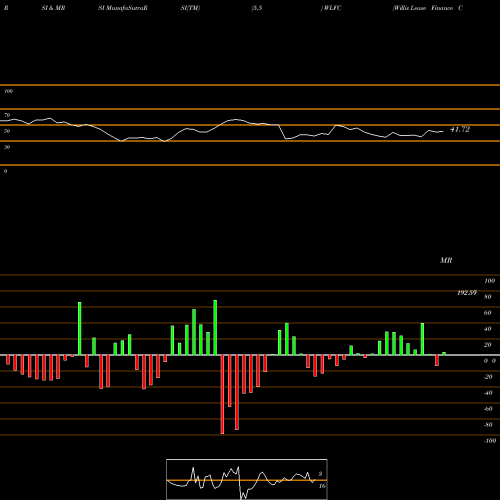Click the SI MunafaSutraR header label
500x500 pixels.
point(123,8)
